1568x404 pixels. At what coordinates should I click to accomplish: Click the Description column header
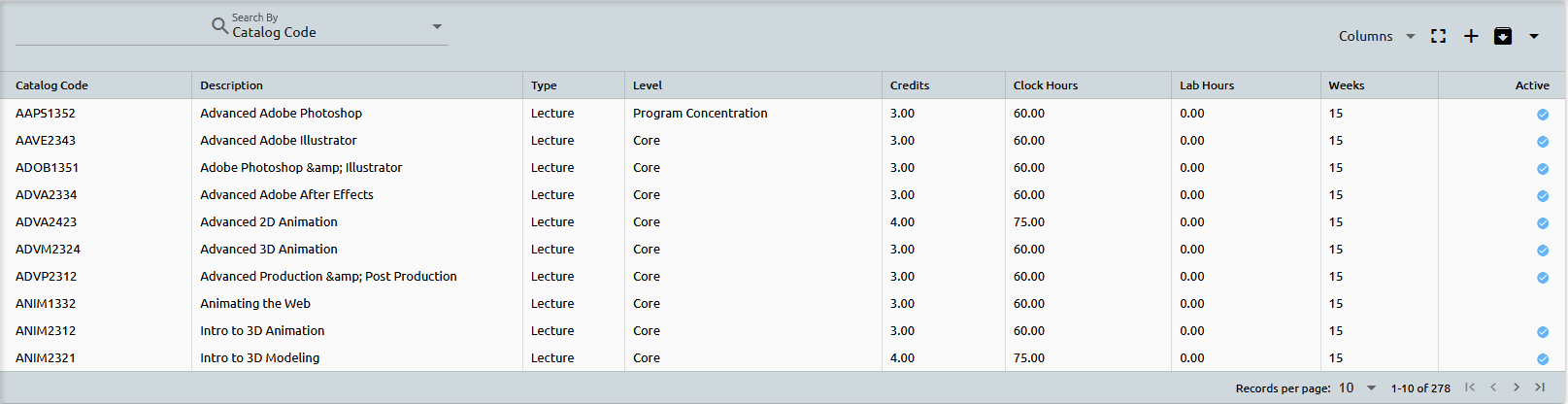point(231,85)
